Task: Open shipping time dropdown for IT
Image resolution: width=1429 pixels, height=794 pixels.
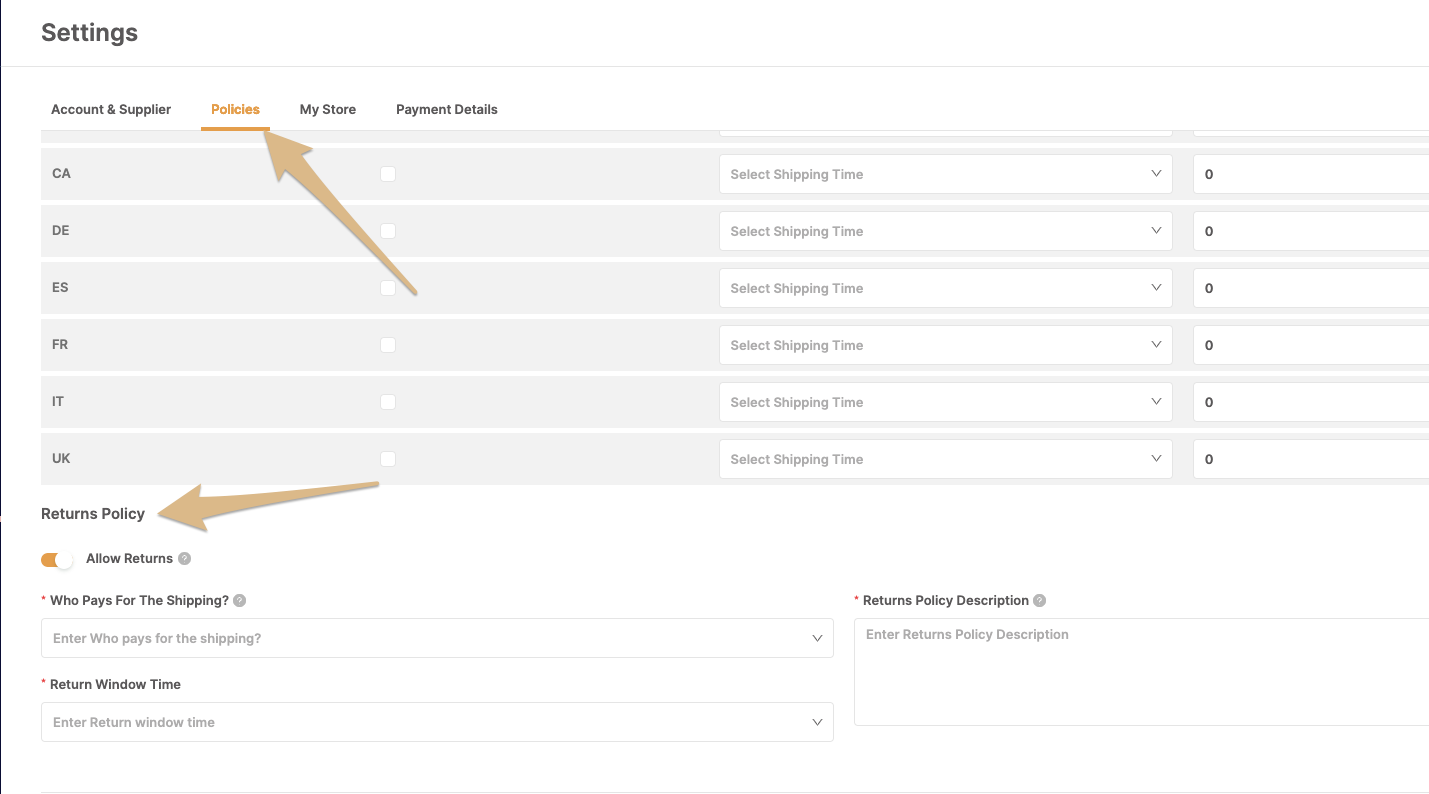Action: tap(944, 402)
